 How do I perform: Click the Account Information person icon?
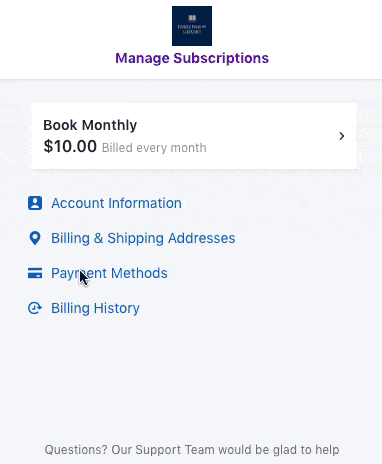coord(35,203)
